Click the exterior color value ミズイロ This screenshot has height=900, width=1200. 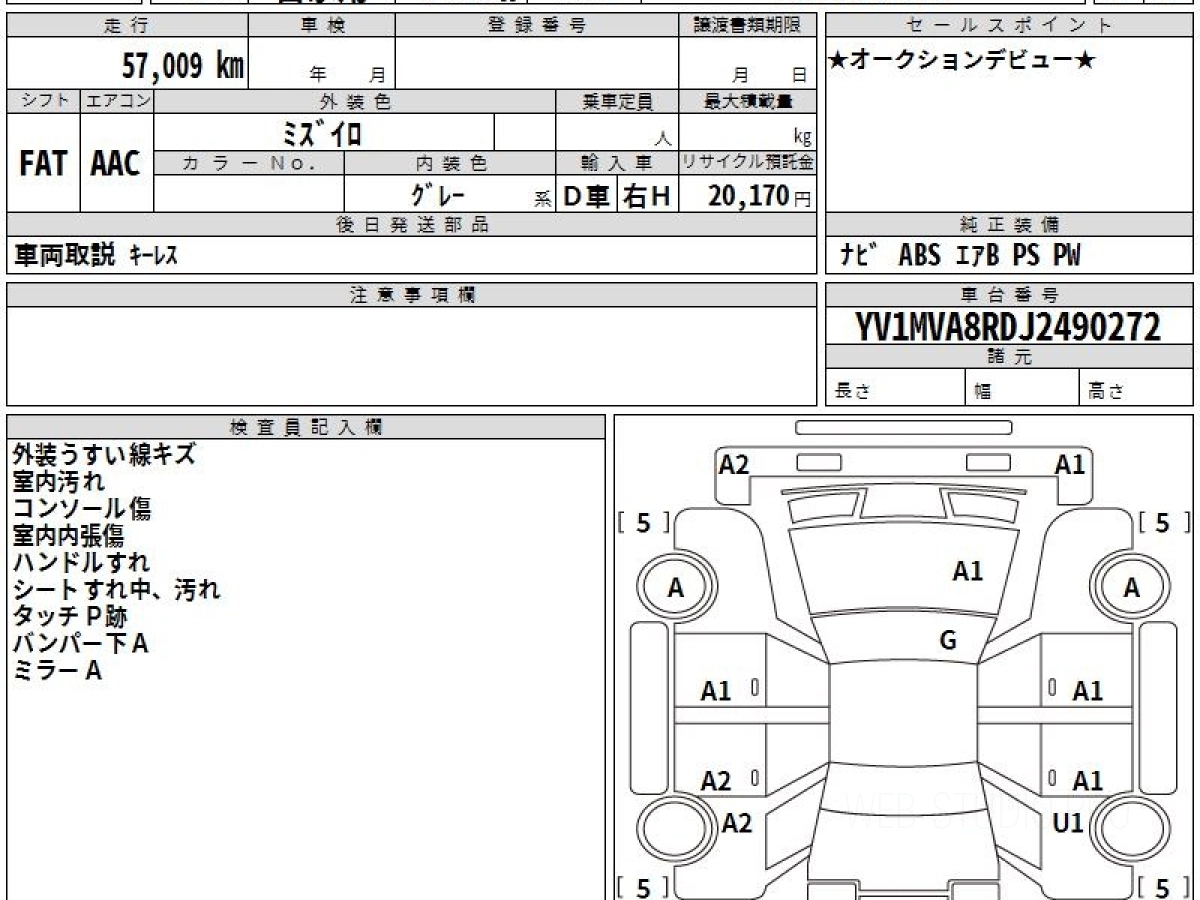(x=323, y=133)
